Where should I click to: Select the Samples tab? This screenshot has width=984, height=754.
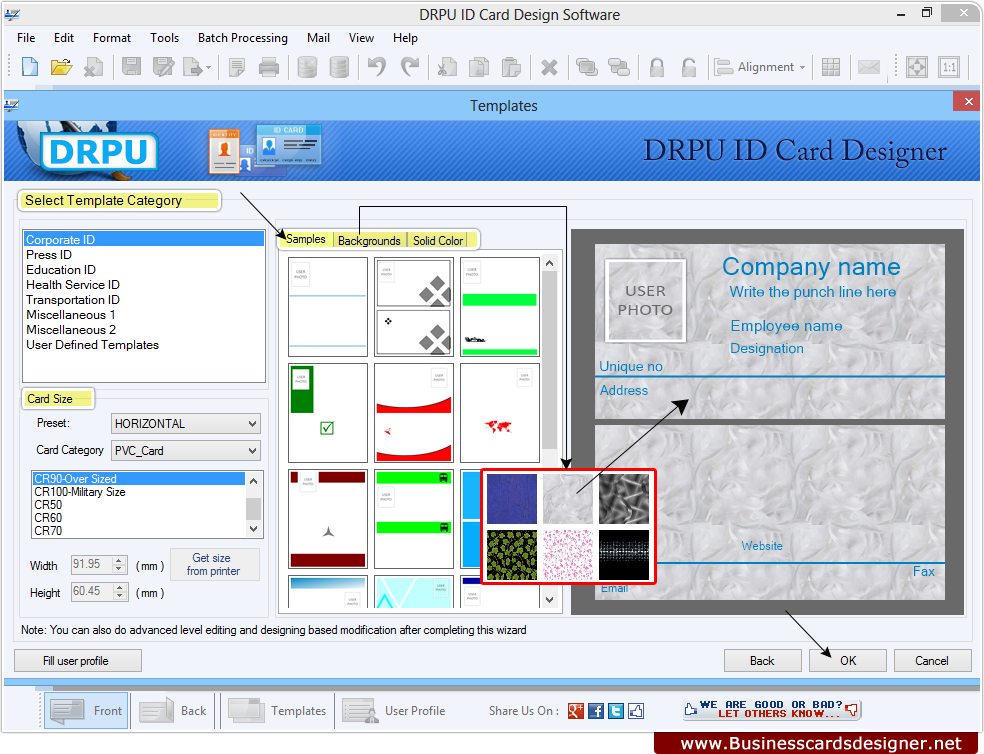click(x=306, y=239)
